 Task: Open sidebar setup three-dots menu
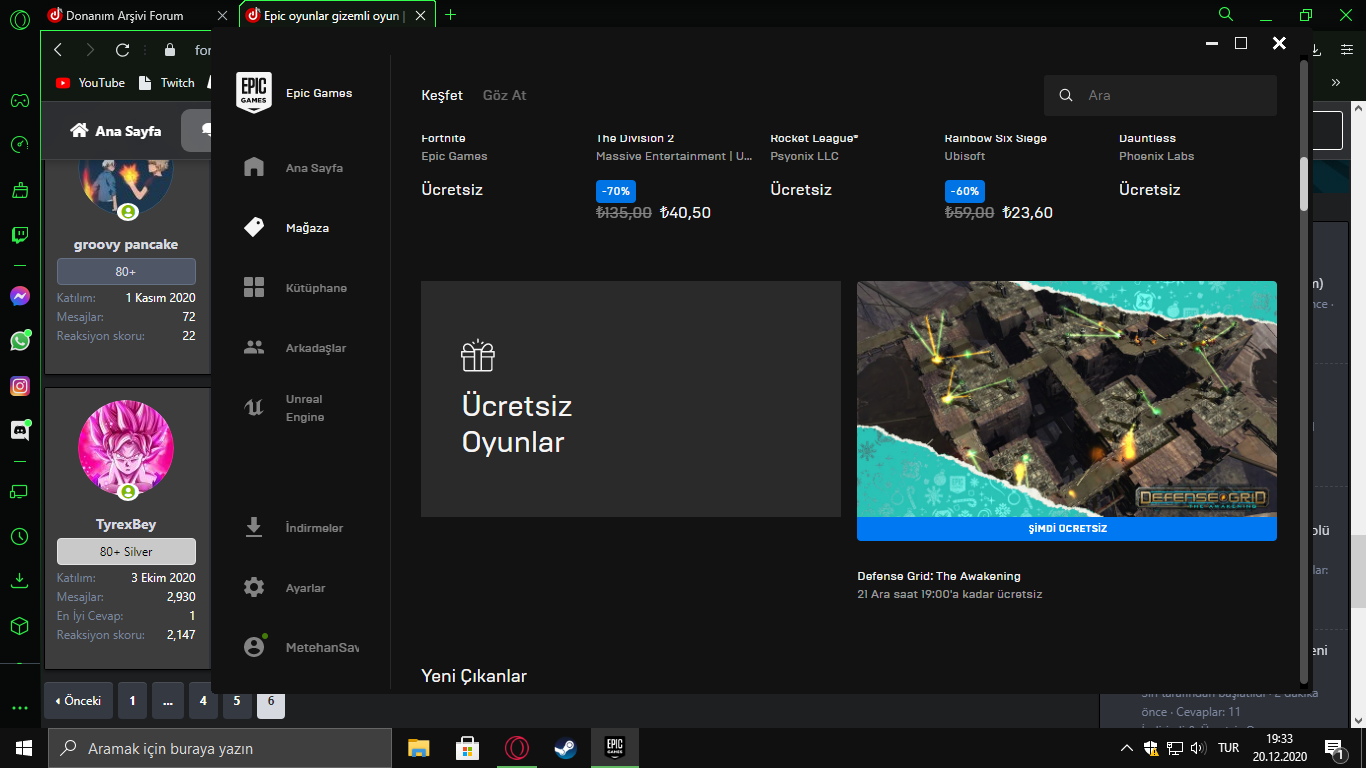[x=19, y=708]
